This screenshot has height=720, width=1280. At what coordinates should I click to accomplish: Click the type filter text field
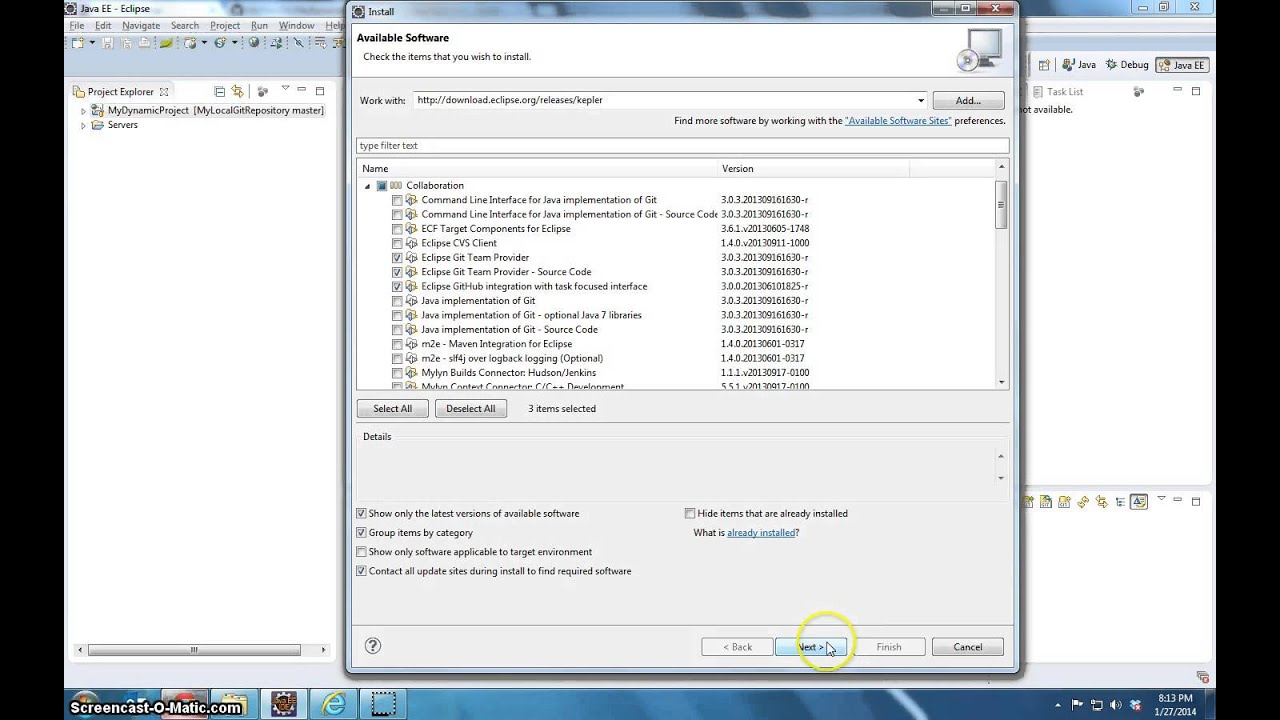(x=682, y=146)
